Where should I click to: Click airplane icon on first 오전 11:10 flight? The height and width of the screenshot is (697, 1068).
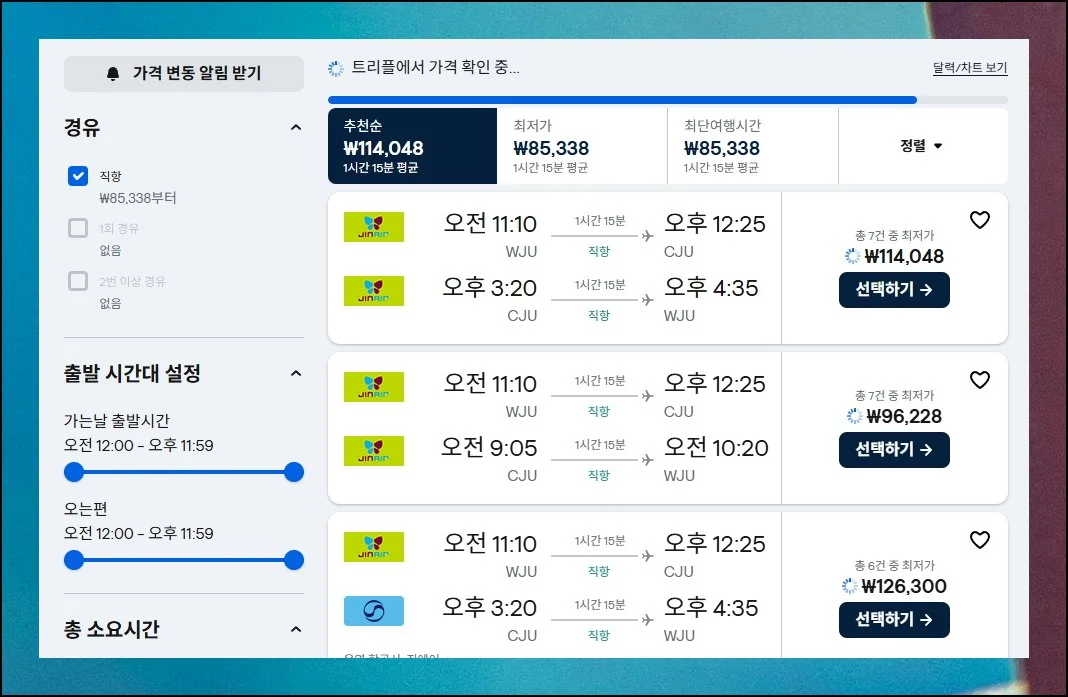(647, 236)
